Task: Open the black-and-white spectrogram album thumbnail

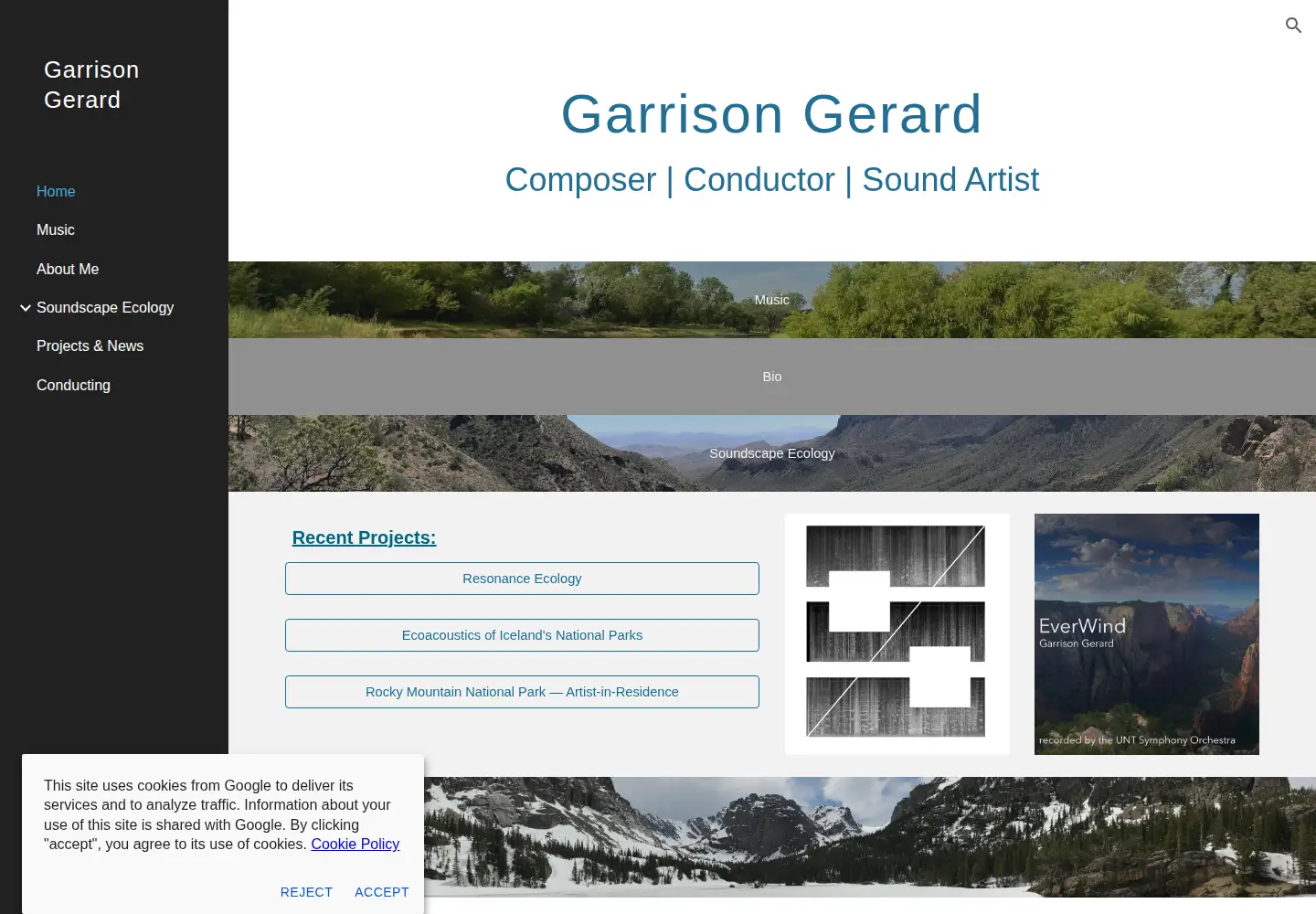Action: tap(897, 634)
